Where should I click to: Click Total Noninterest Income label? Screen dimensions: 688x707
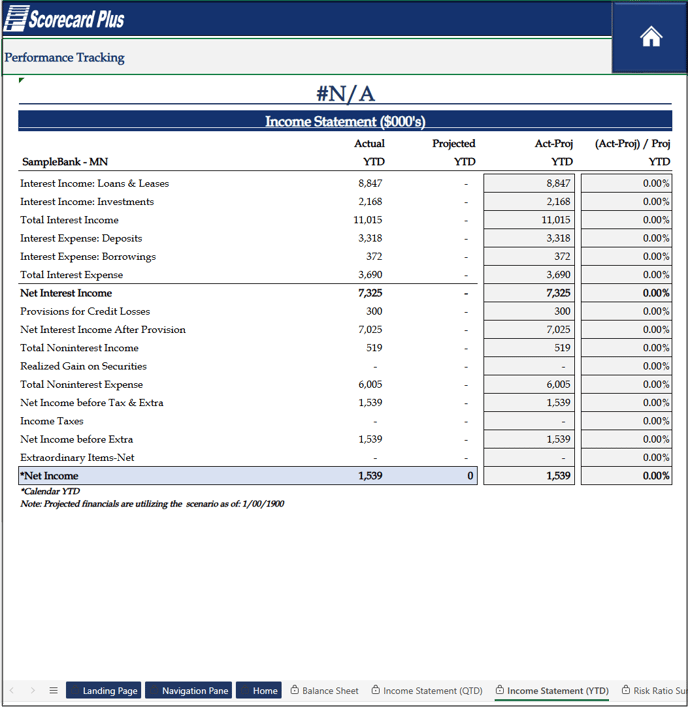[79, 348]
